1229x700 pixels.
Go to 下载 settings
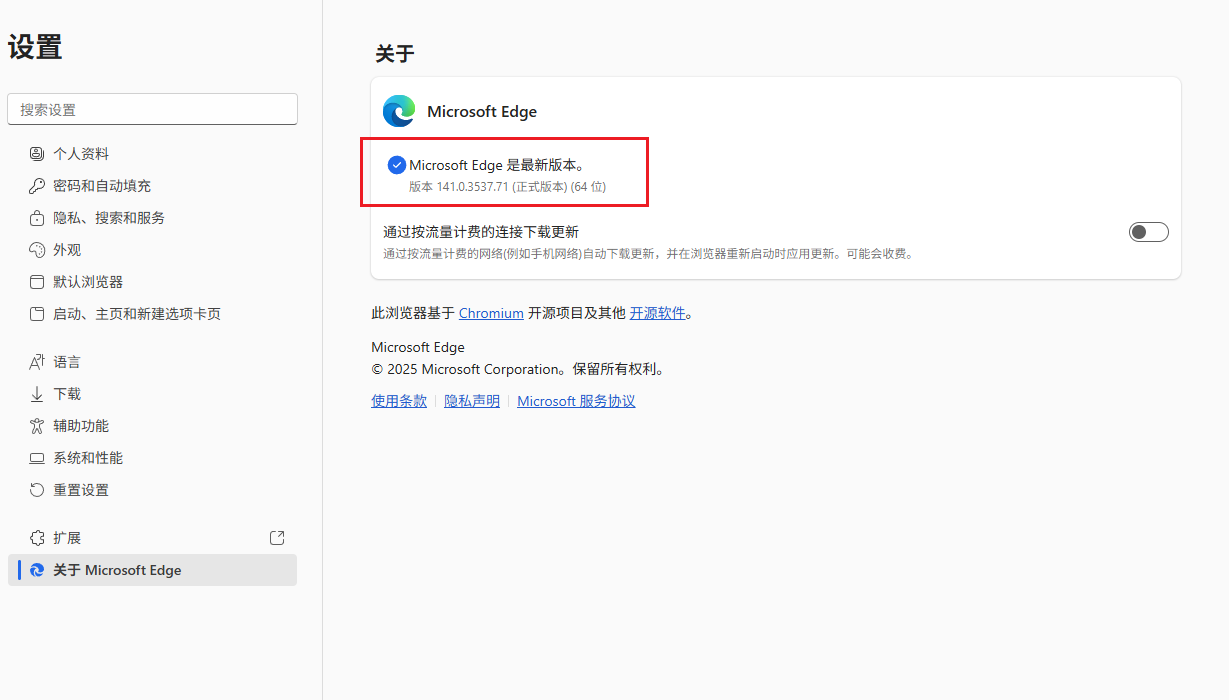152,394
